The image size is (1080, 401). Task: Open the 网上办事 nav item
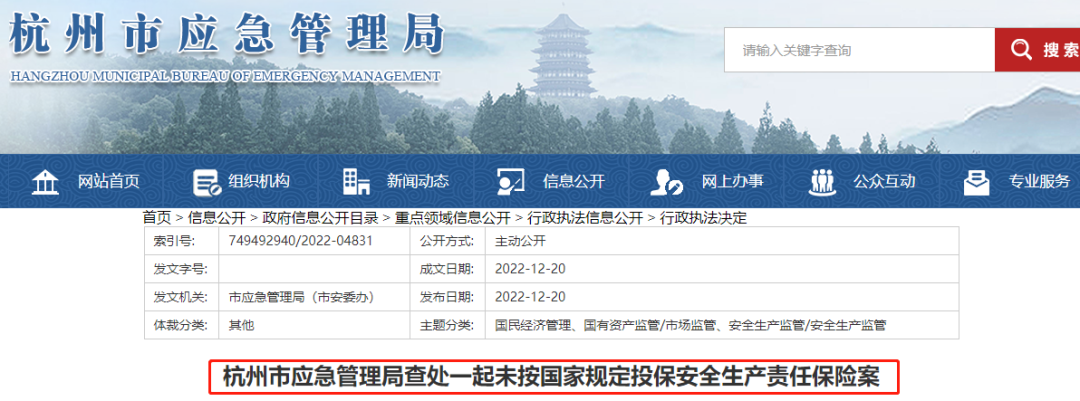point(732,182)
